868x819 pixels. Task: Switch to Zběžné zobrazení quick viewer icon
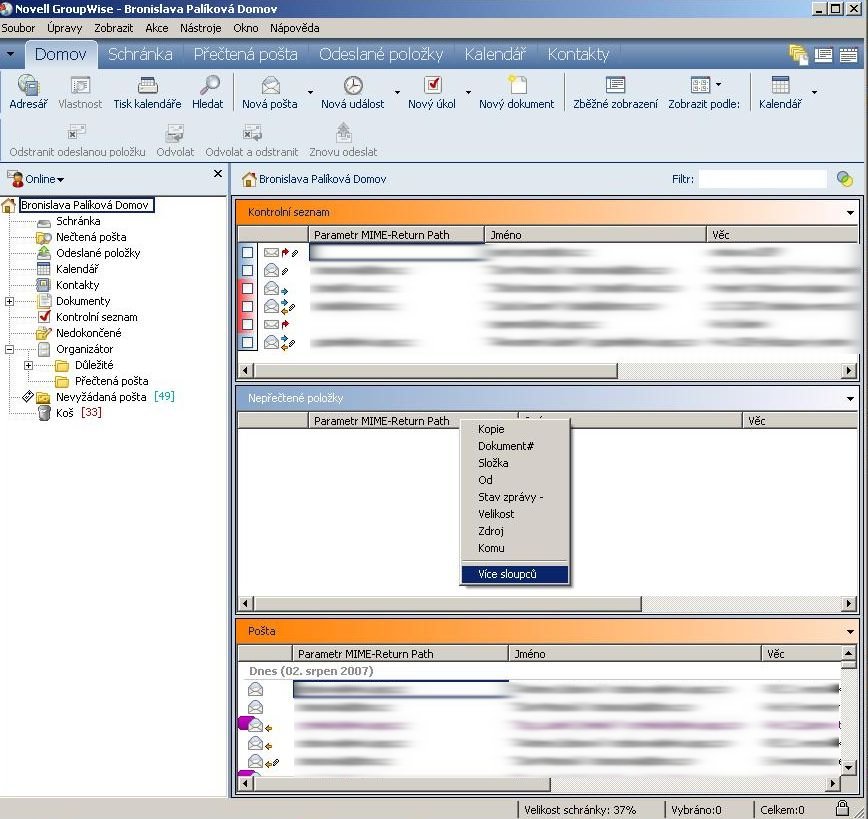pos(615,85)
